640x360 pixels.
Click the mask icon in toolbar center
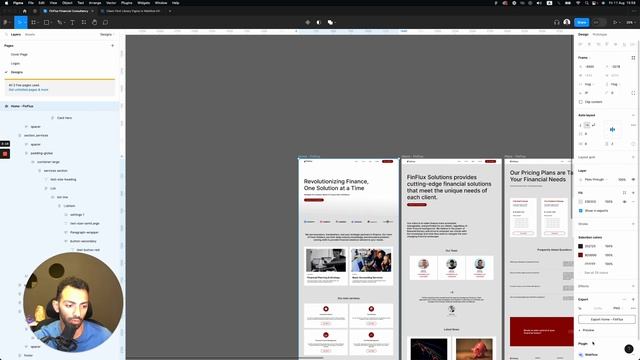pyautogui.click(x=319, y=22)
